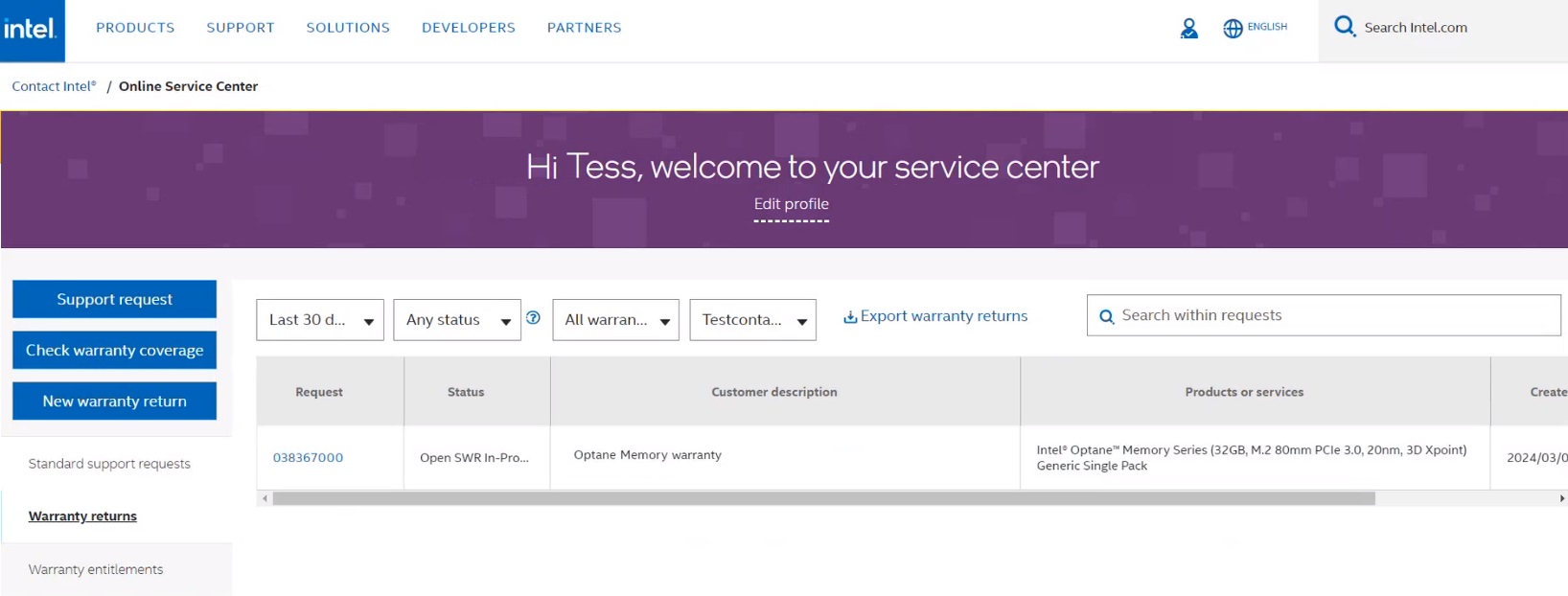
Task: Open the Solutions menu
Action: [348, 28]
